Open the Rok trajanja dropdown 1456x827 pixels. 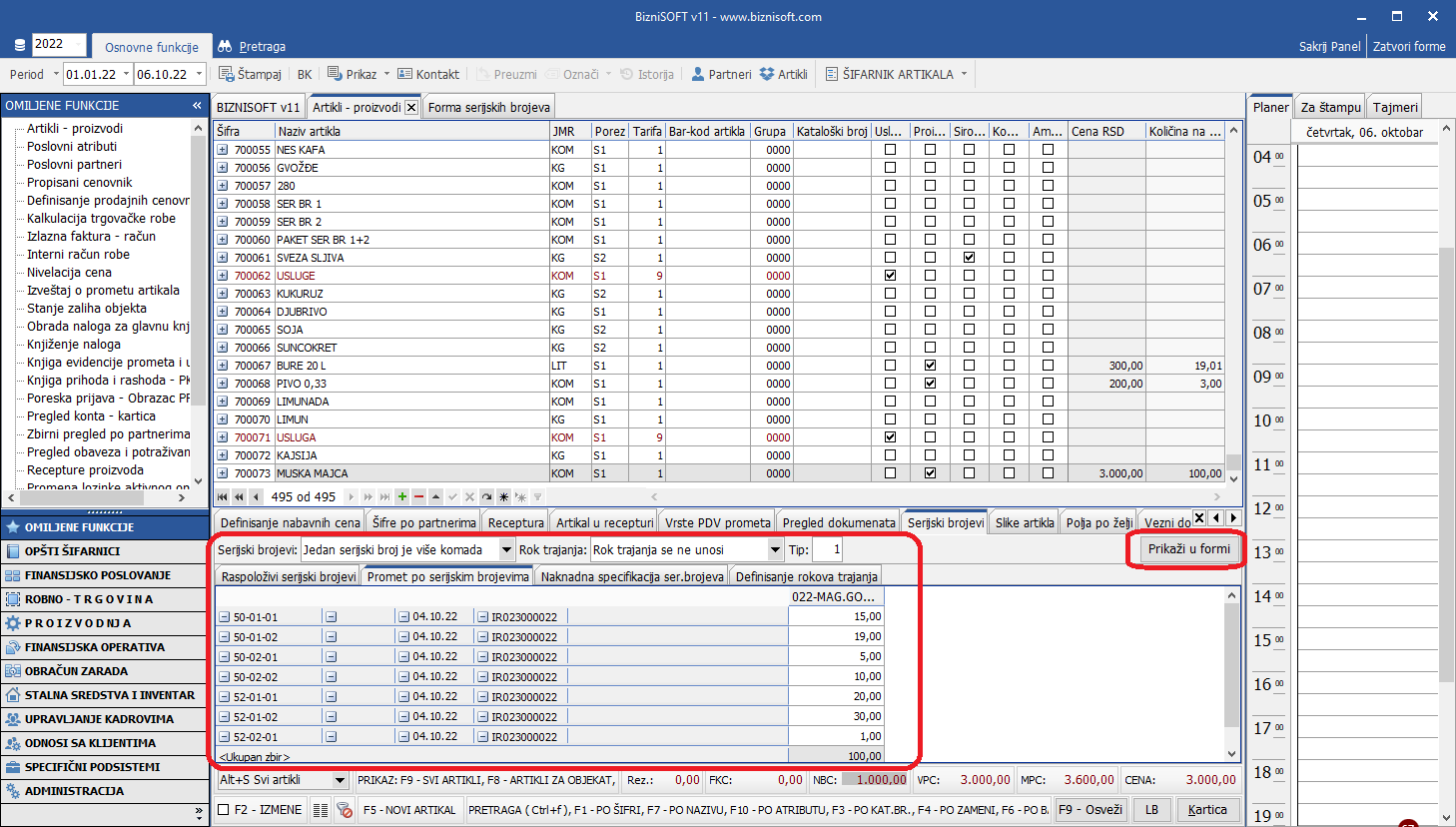click(775, 550)
